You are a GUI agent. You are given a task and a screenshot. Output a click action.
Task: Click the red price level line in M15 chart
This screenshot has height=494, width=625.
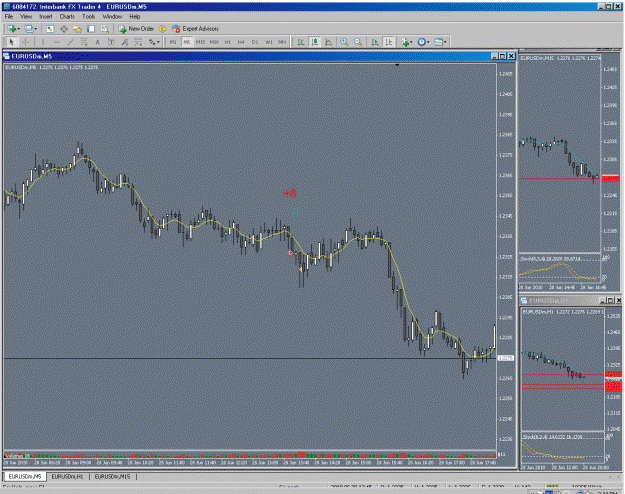click(560, 179)
